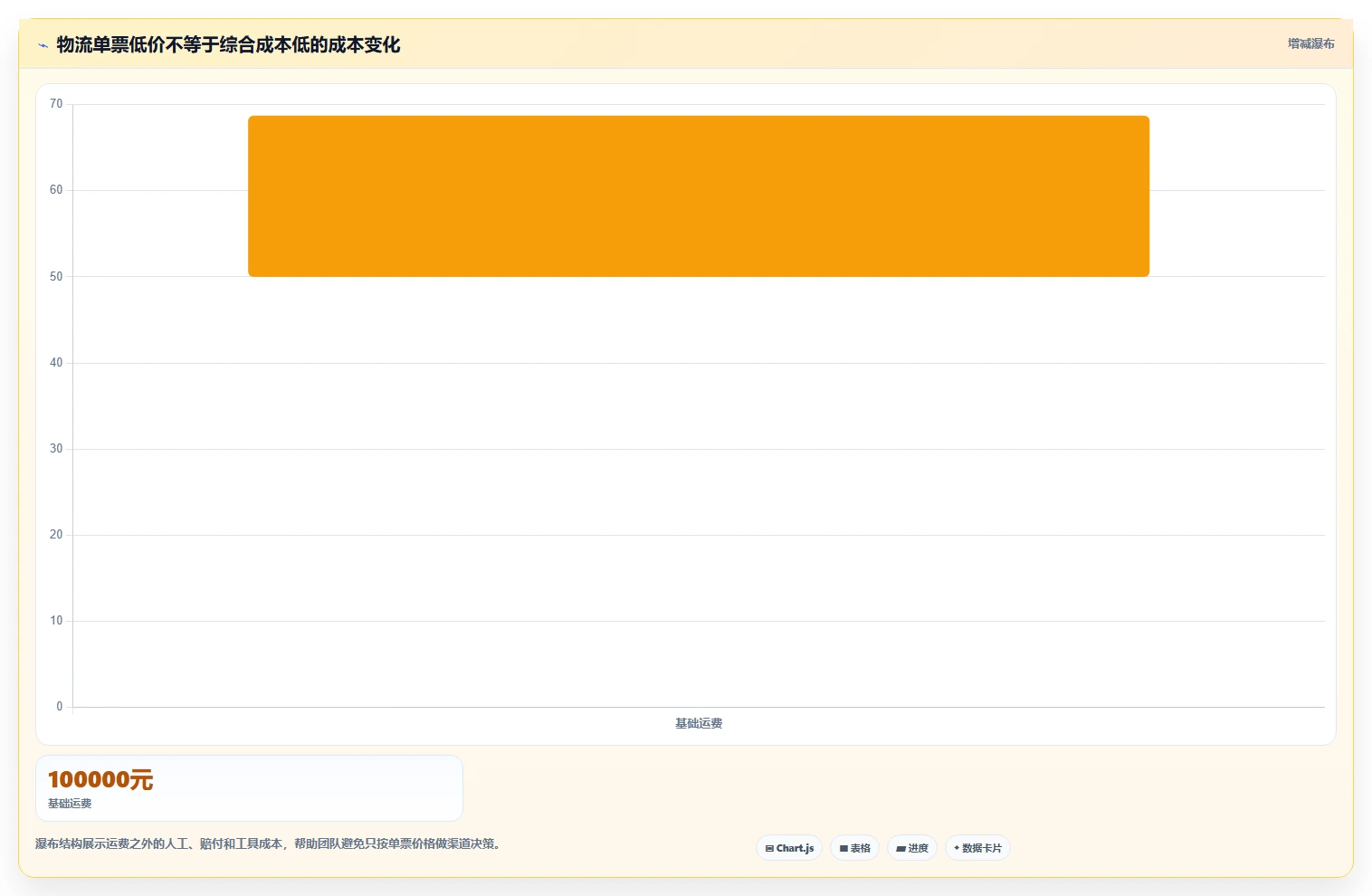The height and width of the screenshot is (896, 1372).
Task: Click the orange 基础运费 waterfall bar
Action: click(x=699, y=196)
